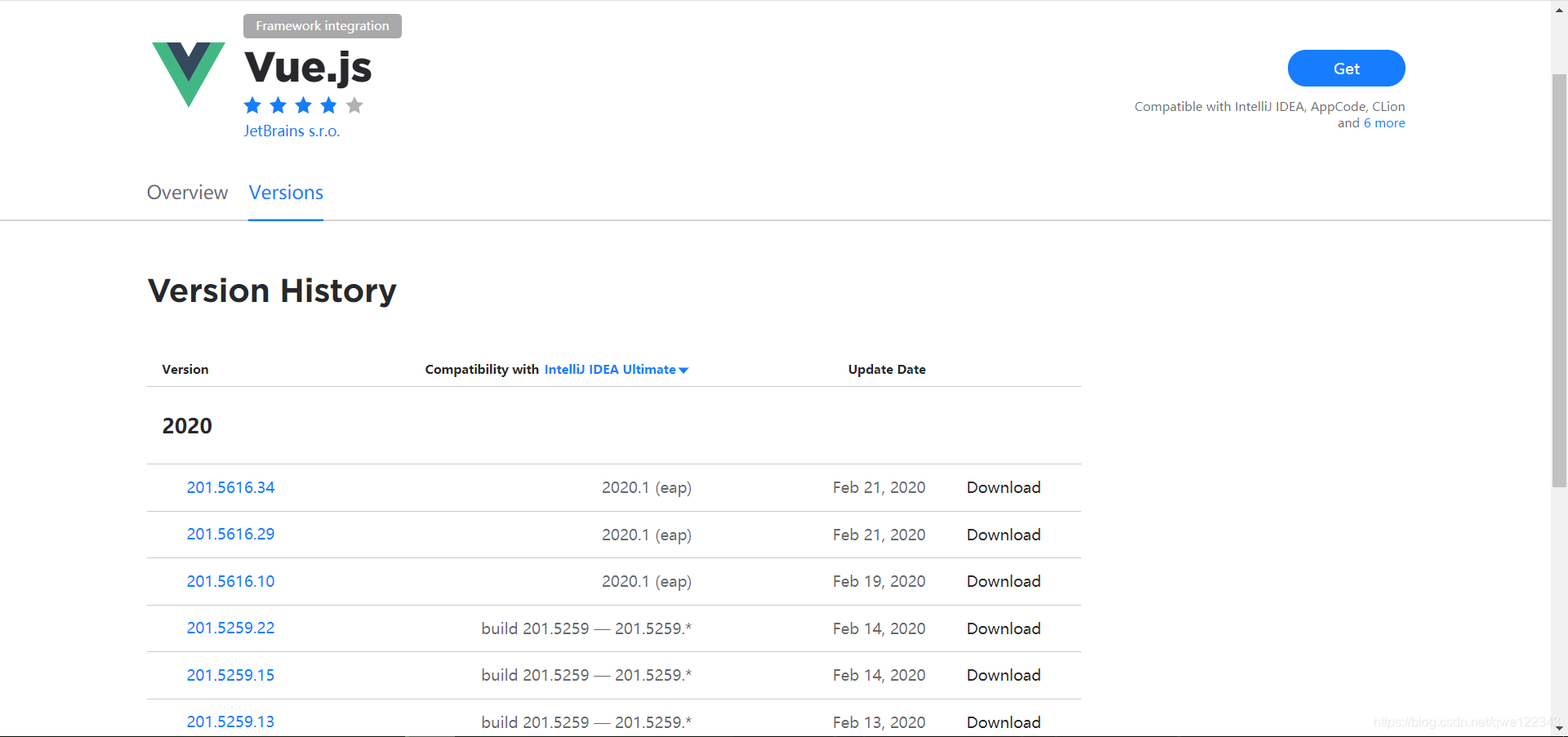Viewport: 1568px width, 737px height.
Task: Click 'Feb 13, 2020' date cell
Action: [x=879, y=722]
